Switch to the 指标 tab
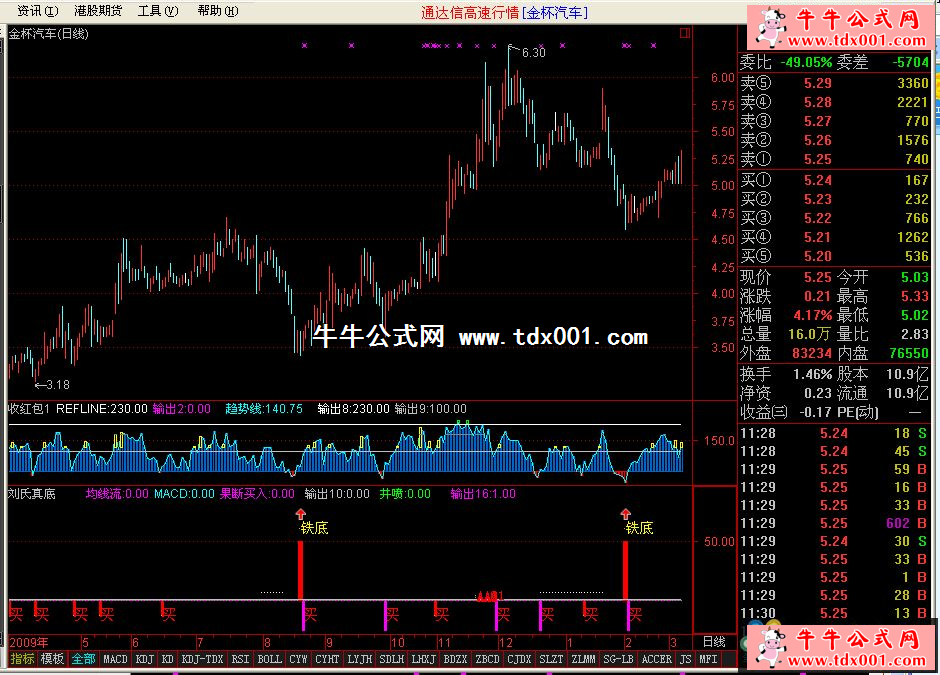Screen dimensions: 940x675 [x=23, y=659]
